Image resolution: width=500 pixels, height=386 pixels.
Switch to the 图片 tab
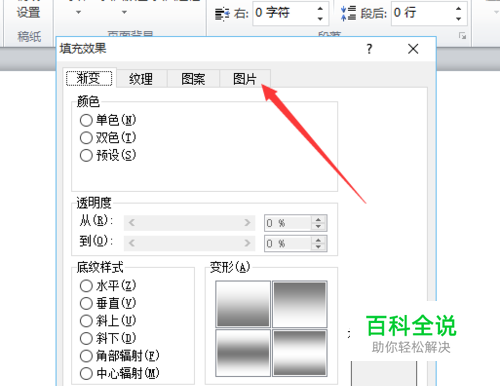point(245,79)
